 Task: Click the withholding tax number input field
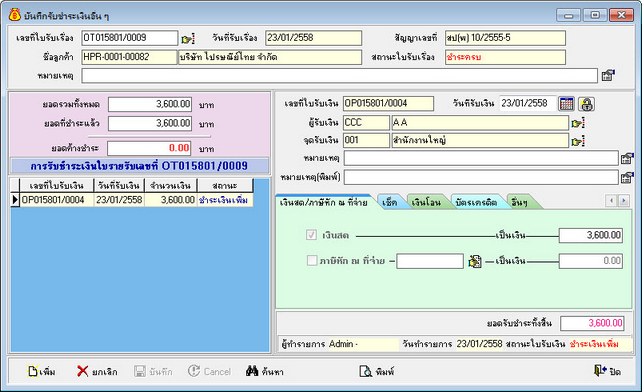click(x=430, y=261)
